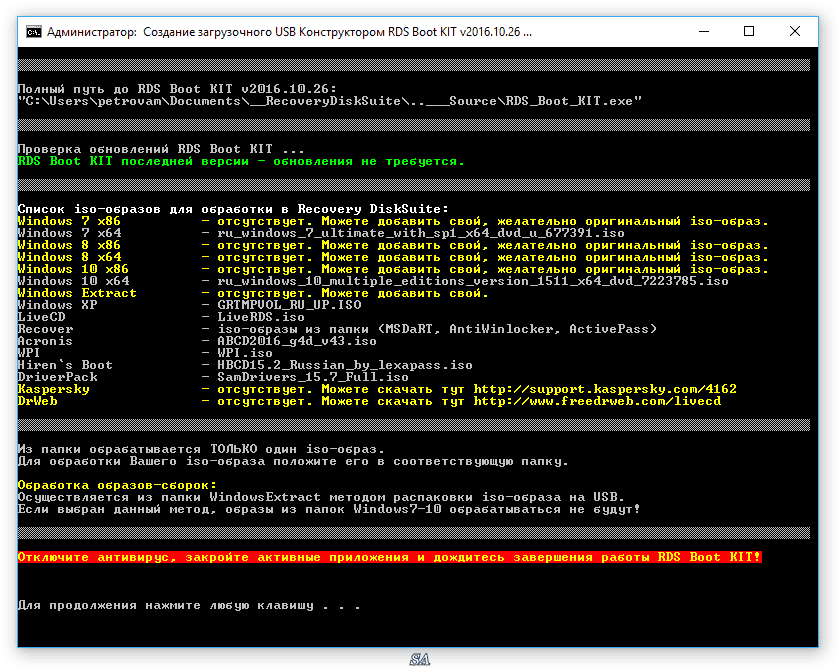Click yellow 'Обработка образов-сборок:' heading
840x670 pixels.
click(117, 485)
